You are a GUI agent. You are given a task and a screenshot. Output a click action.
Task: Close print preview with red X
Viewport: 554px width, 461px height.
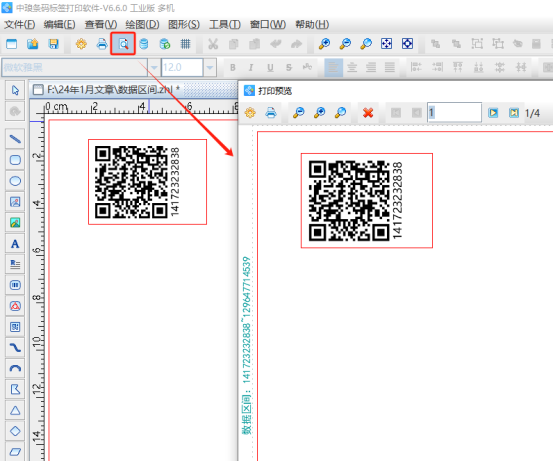[x=368, y=113]
